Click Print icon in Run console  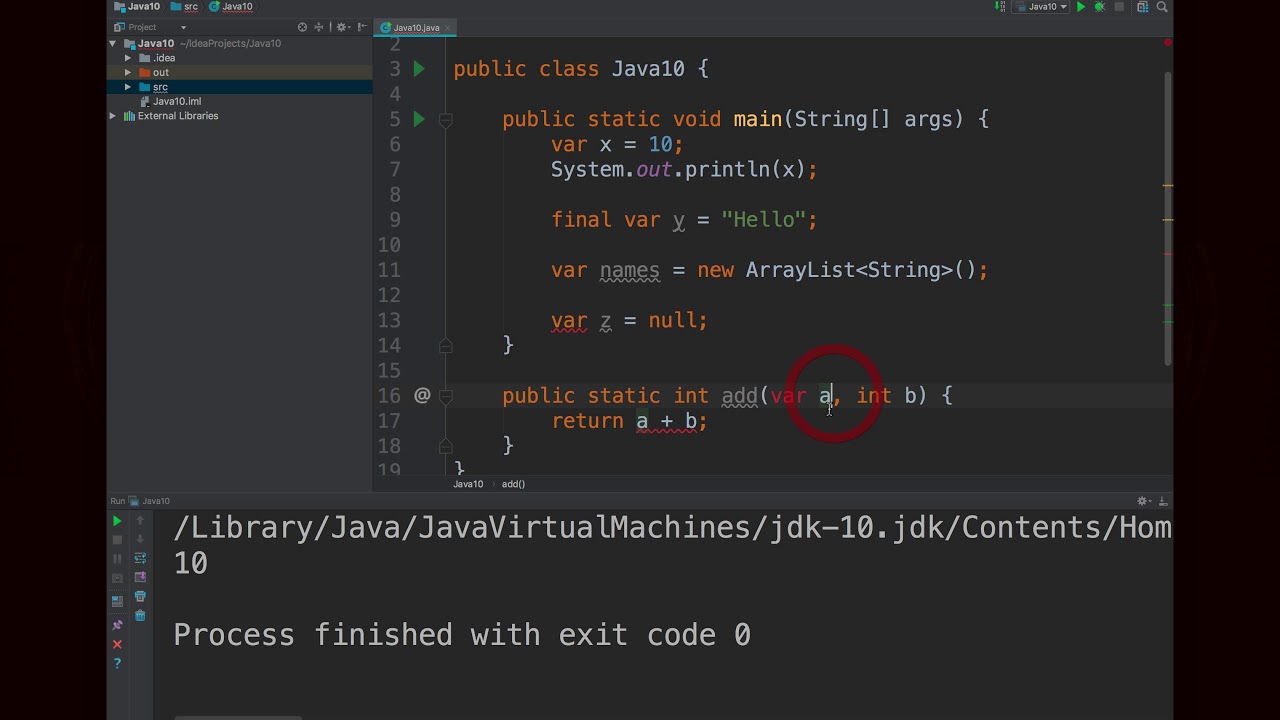[140, 596]
